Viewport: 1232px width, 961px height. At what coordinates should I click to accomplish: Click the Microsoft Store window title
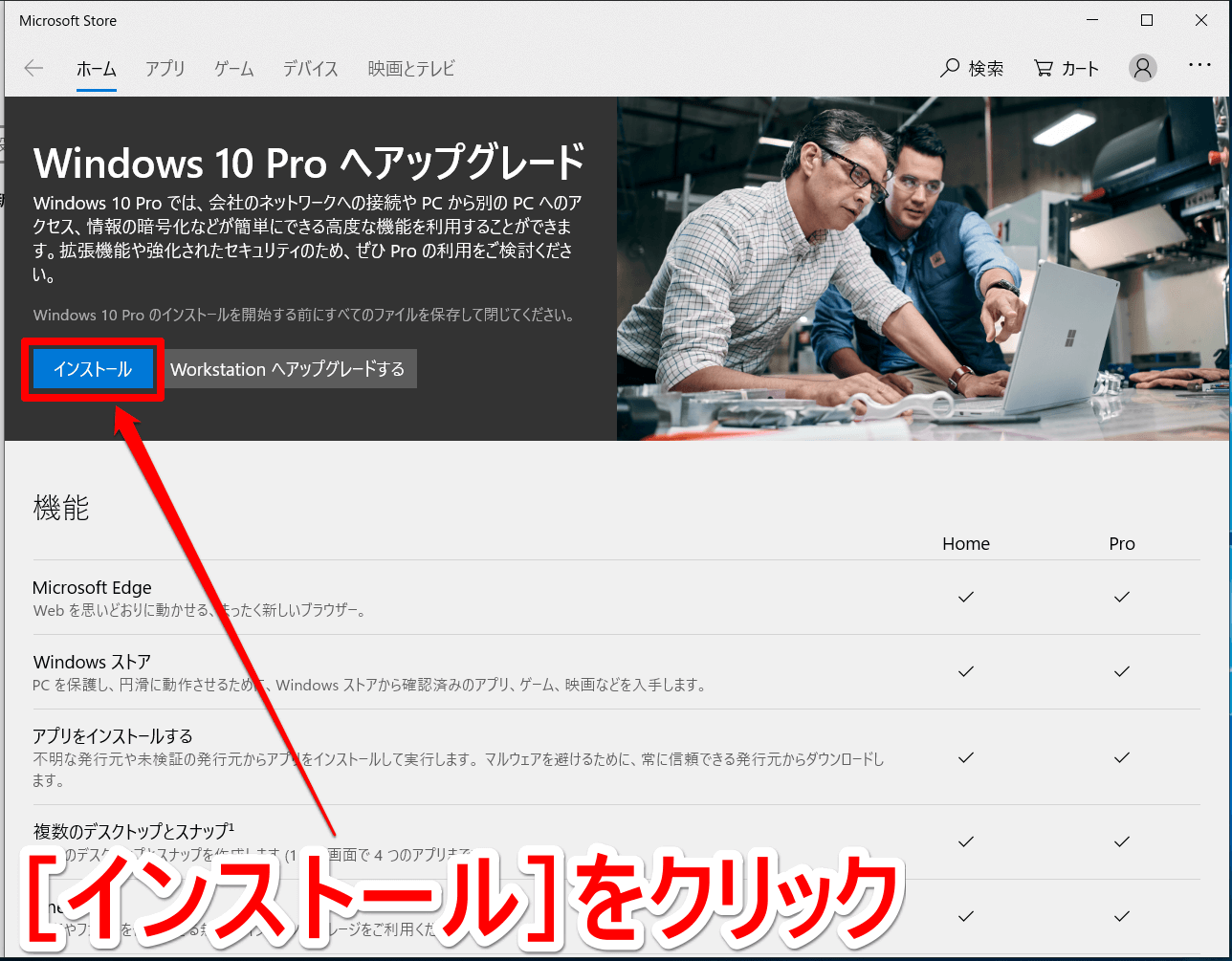tap(68, 20)
